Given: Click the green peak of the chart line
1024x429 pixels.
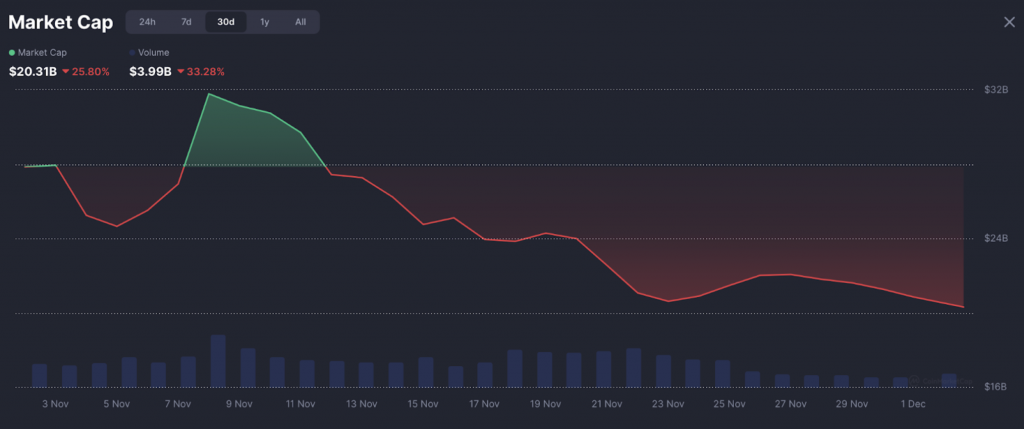Looking at the screenshot, I should (208, 94).
